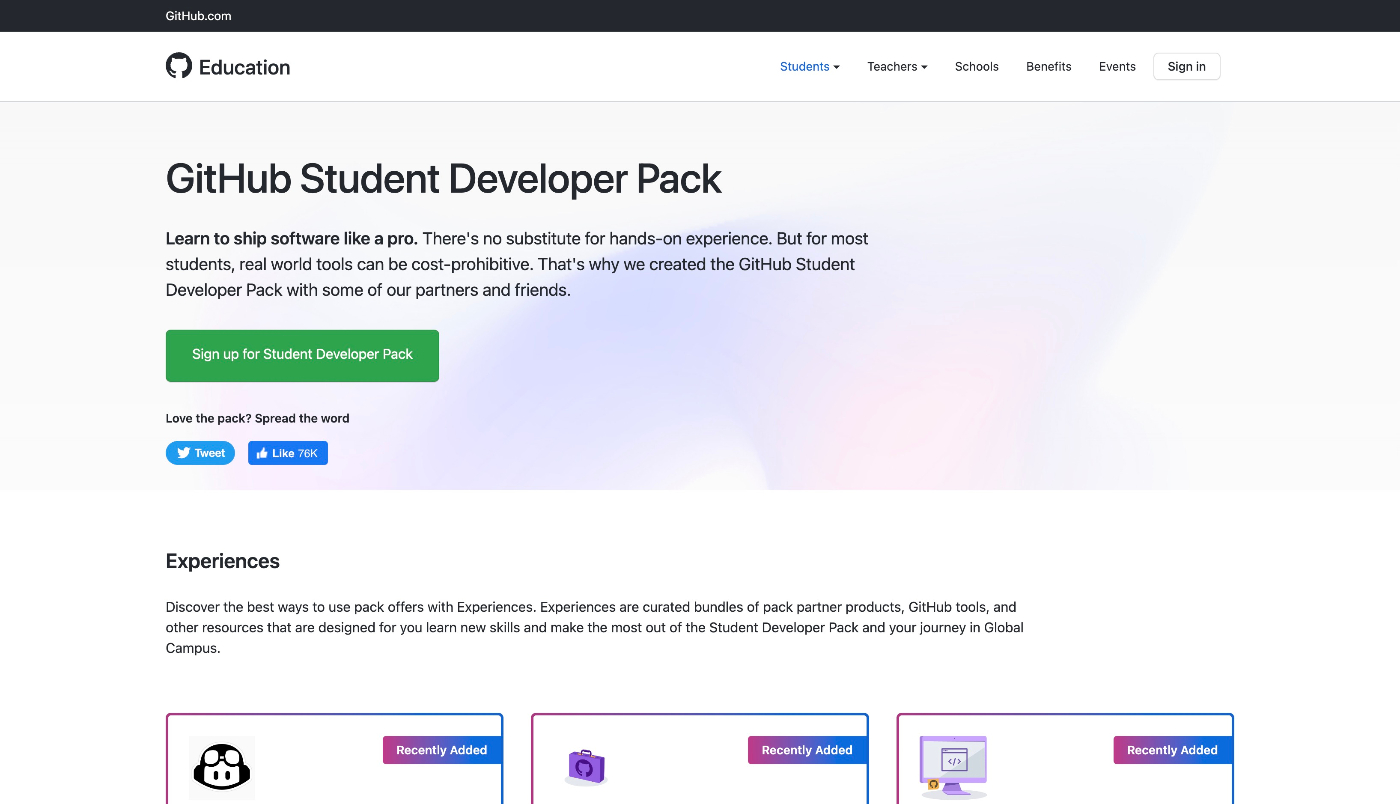This screenshot has height=804, width=1400.
Task: Open the GitHub.com link in top bar
Action: [x=199, y=16]
